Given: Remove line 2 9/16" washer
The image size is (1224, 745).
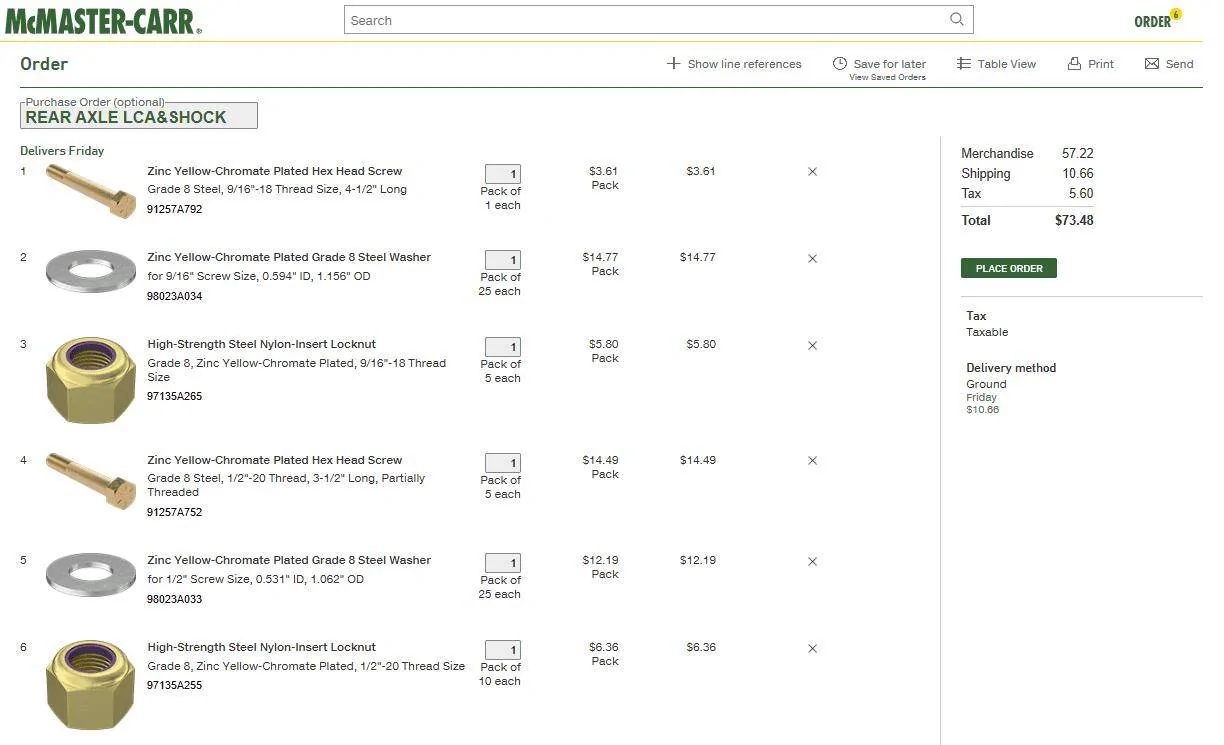Looking at the screenshot, I should pyautogui.click(x=812, y=258).
